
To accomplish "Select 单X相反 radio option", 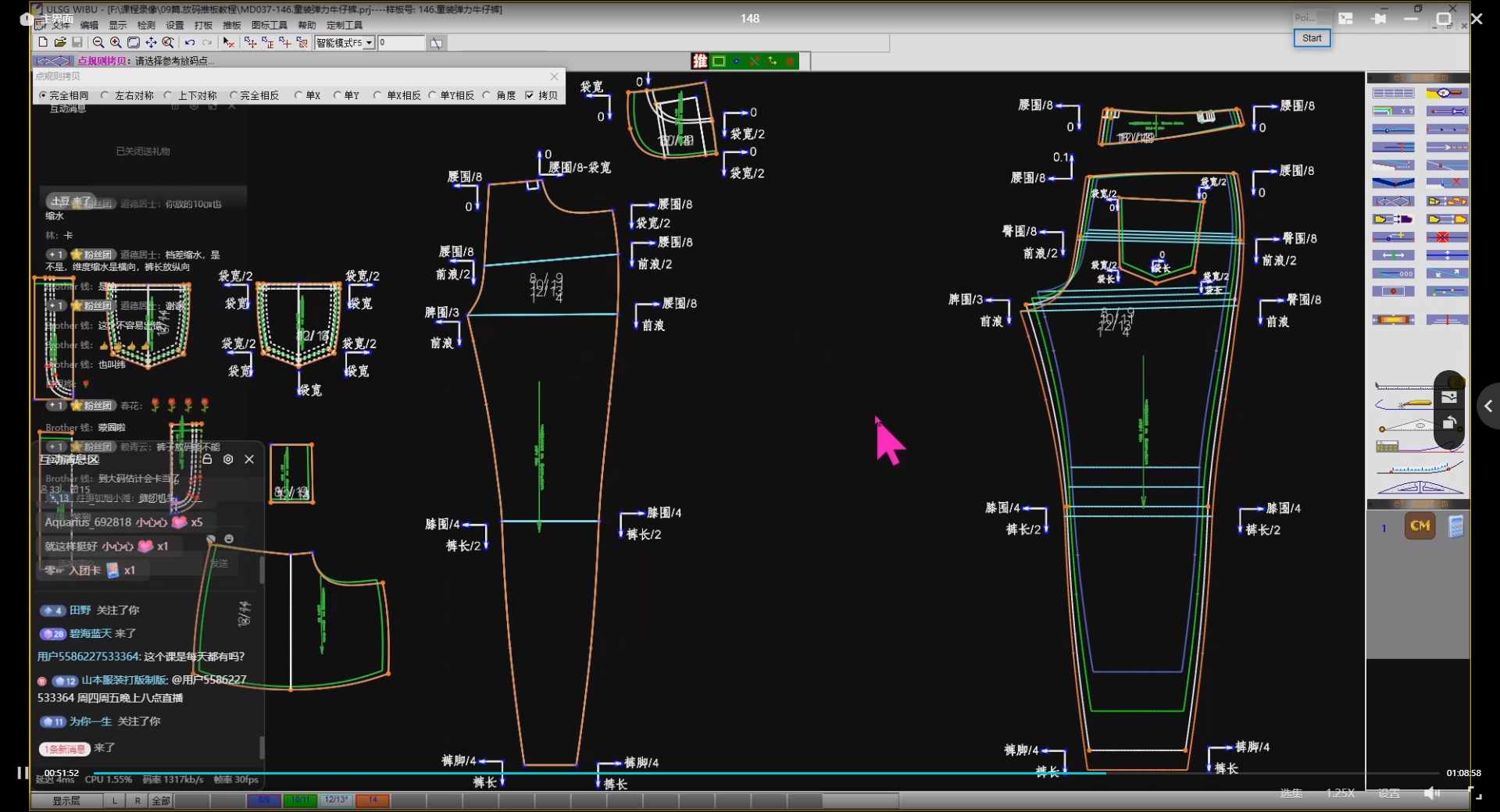I will point(398,95).
